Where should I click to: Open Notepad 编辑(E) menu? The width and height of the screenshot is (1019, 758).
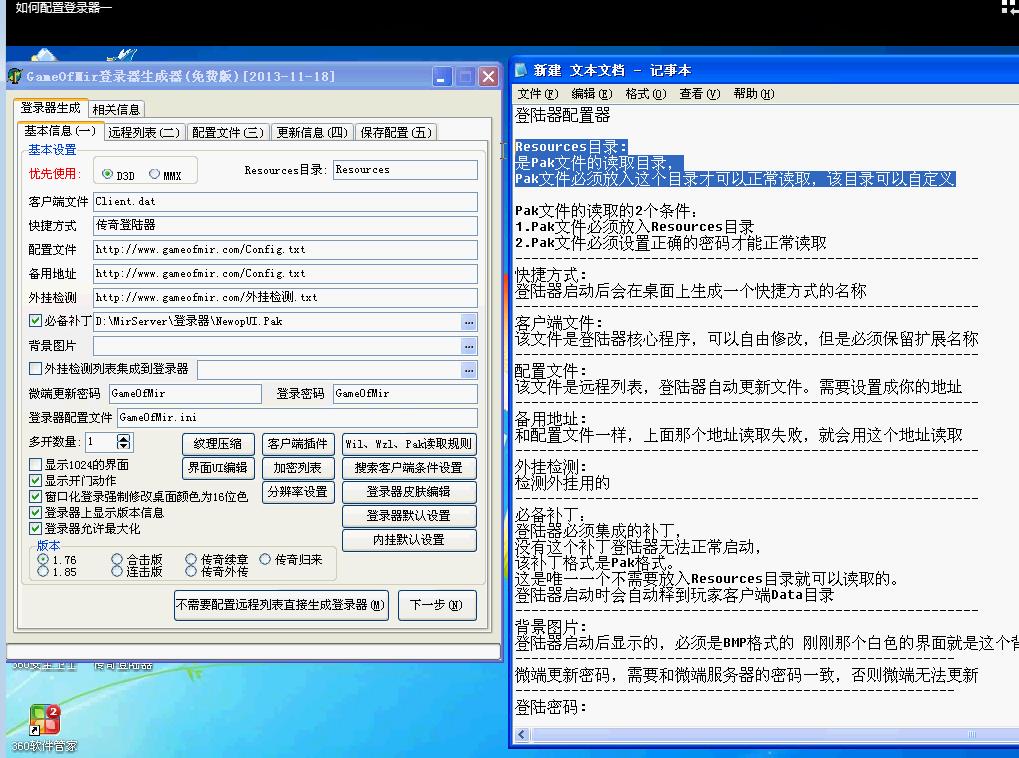pos(592,94)
